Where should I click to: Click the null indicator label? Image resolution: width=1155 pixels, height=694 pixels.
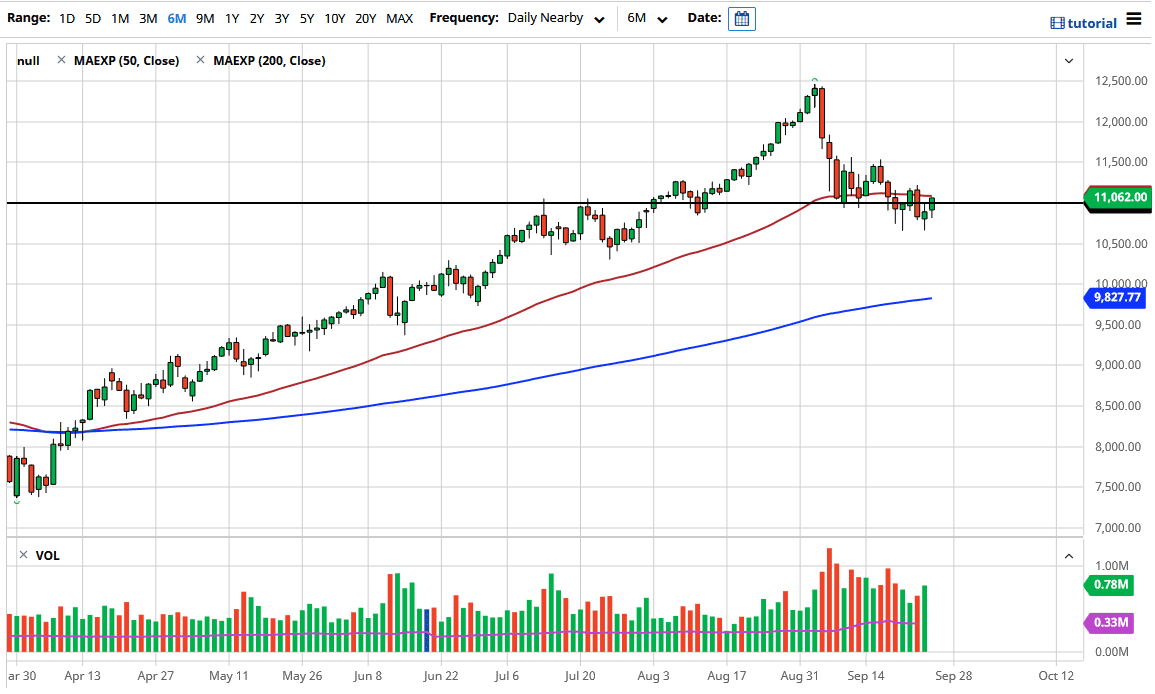point(27,60)
